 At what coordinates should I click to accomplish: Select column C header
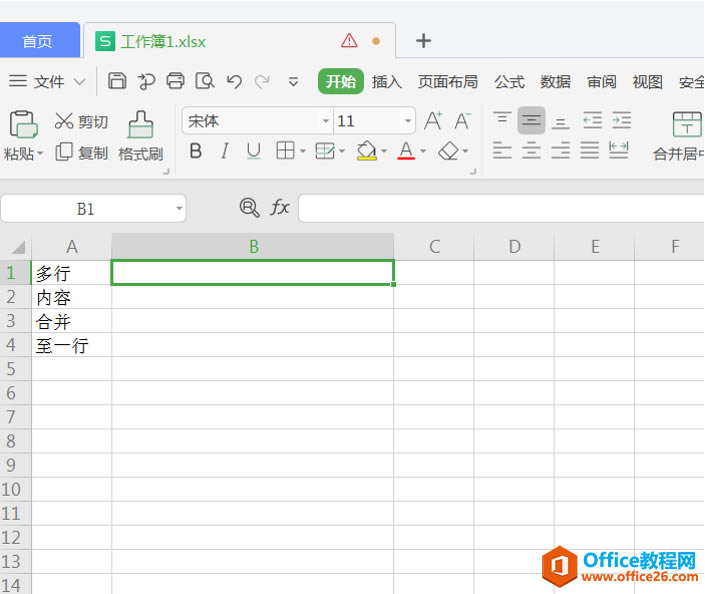pos(434,247)
